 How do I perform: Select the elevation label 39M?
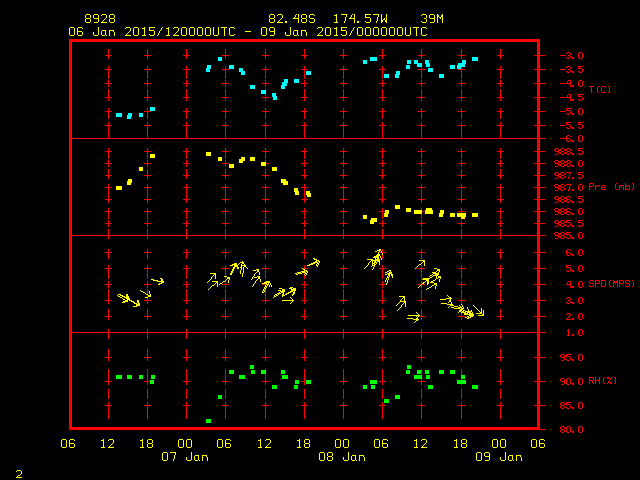pyautogui.click(x=432, y=19)
